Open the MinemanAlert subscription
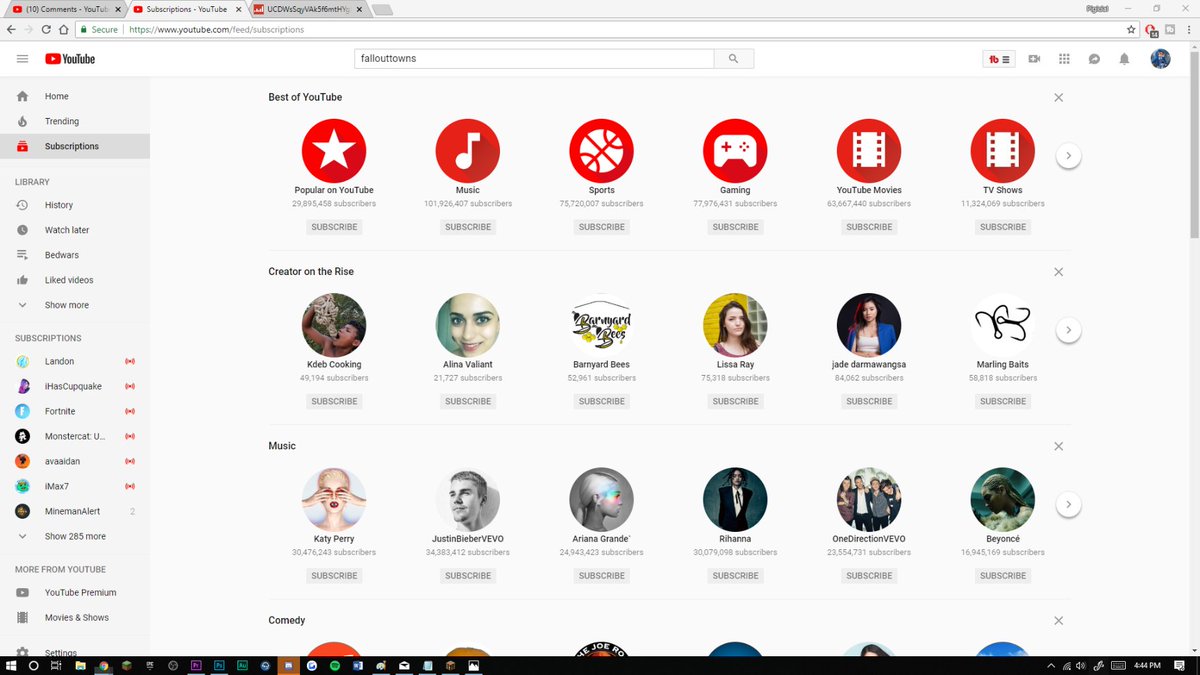1200x675 pixels. point(75,511)
